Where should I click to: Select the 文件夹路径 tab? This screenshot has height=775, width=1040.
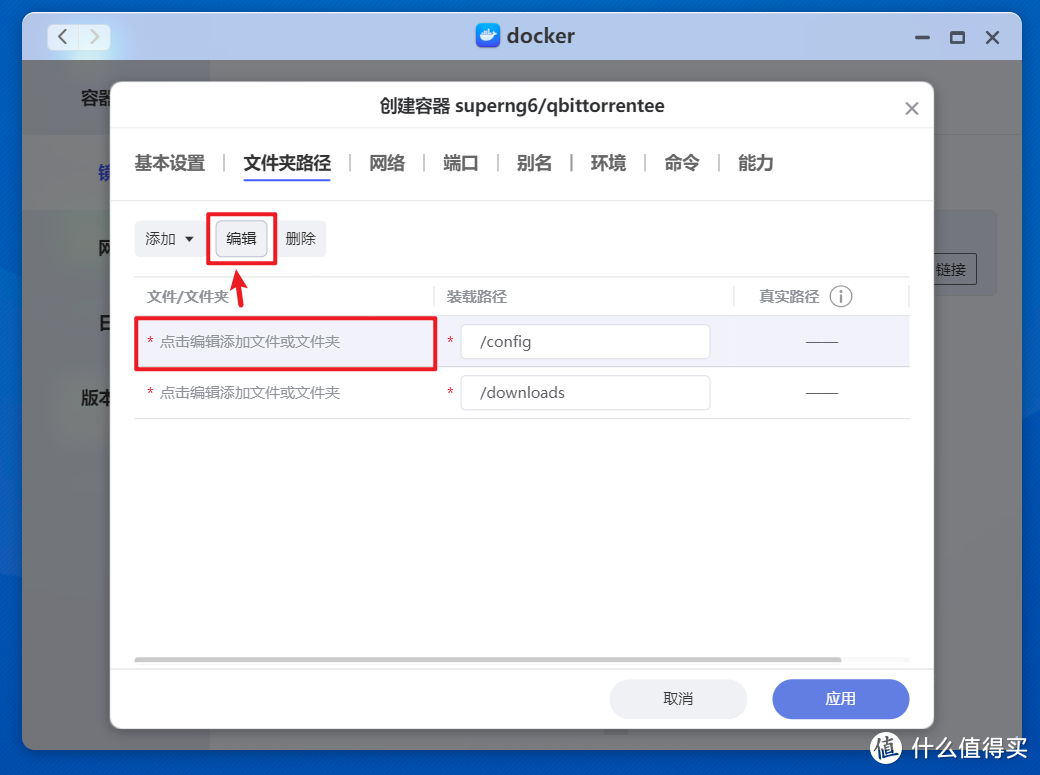287,163
